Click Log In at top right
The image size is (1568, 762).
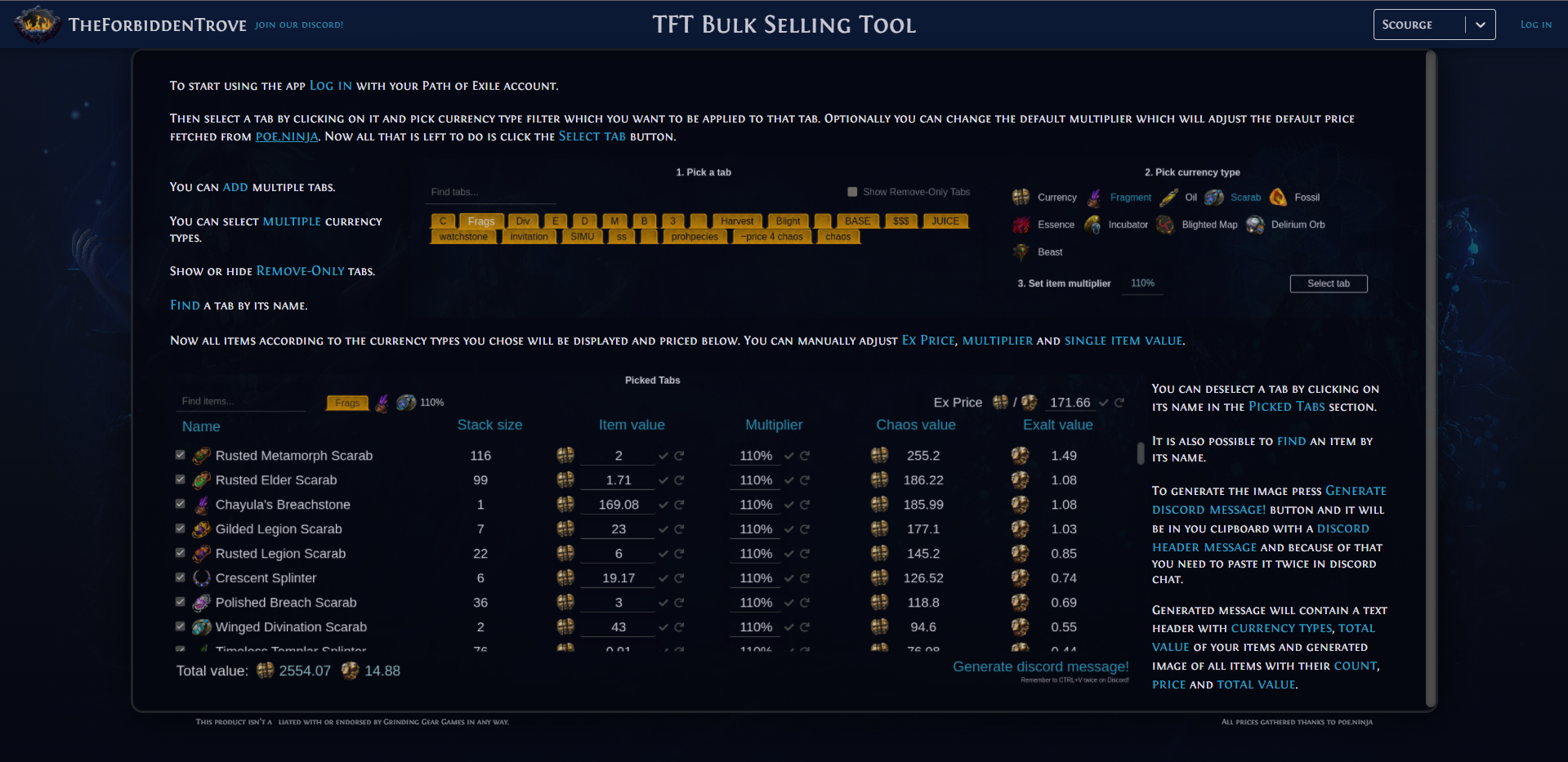pyautogui.click(x=1536, y=25)
